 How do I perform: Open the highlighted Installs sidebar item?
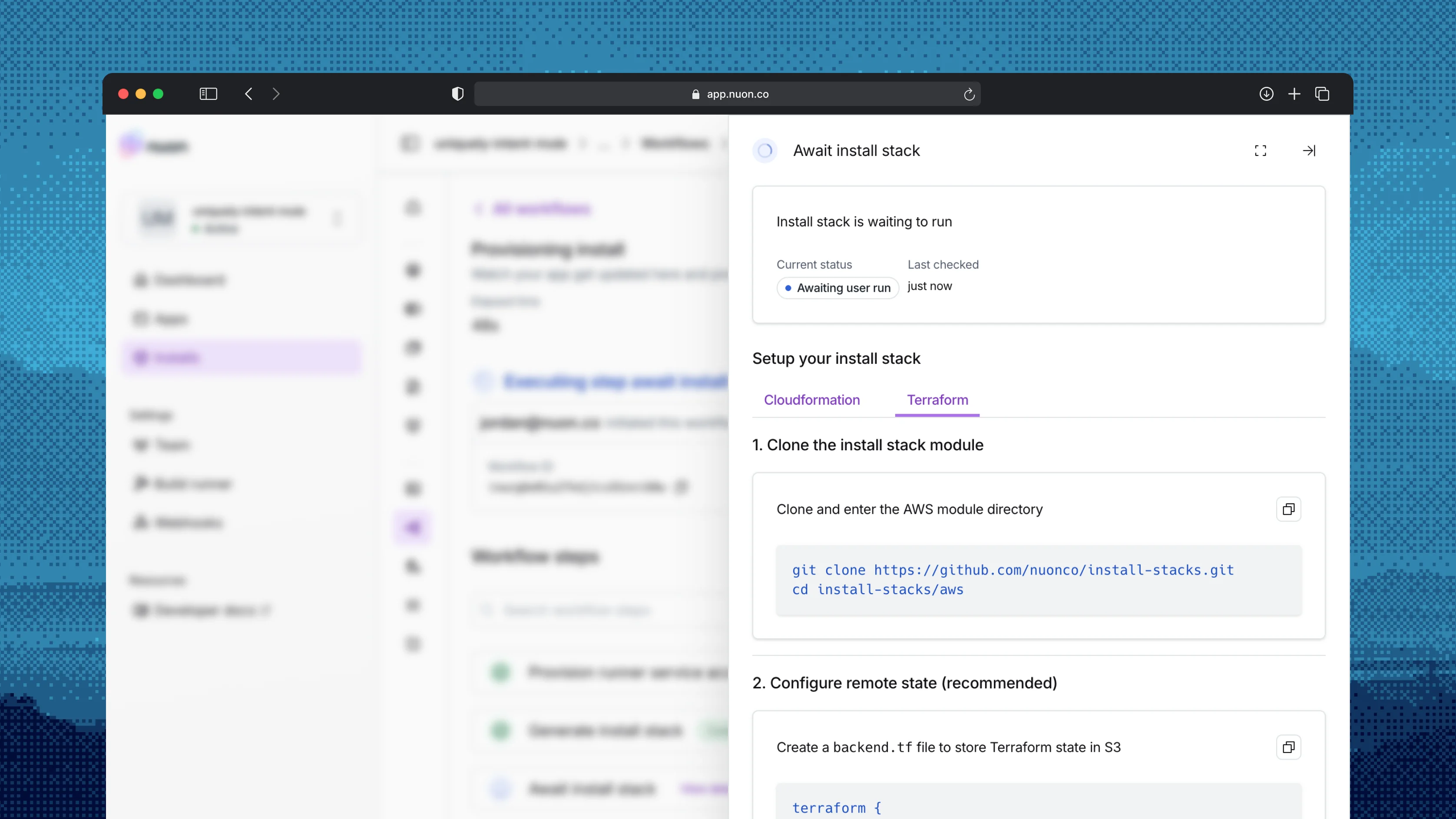pos(242,357)
